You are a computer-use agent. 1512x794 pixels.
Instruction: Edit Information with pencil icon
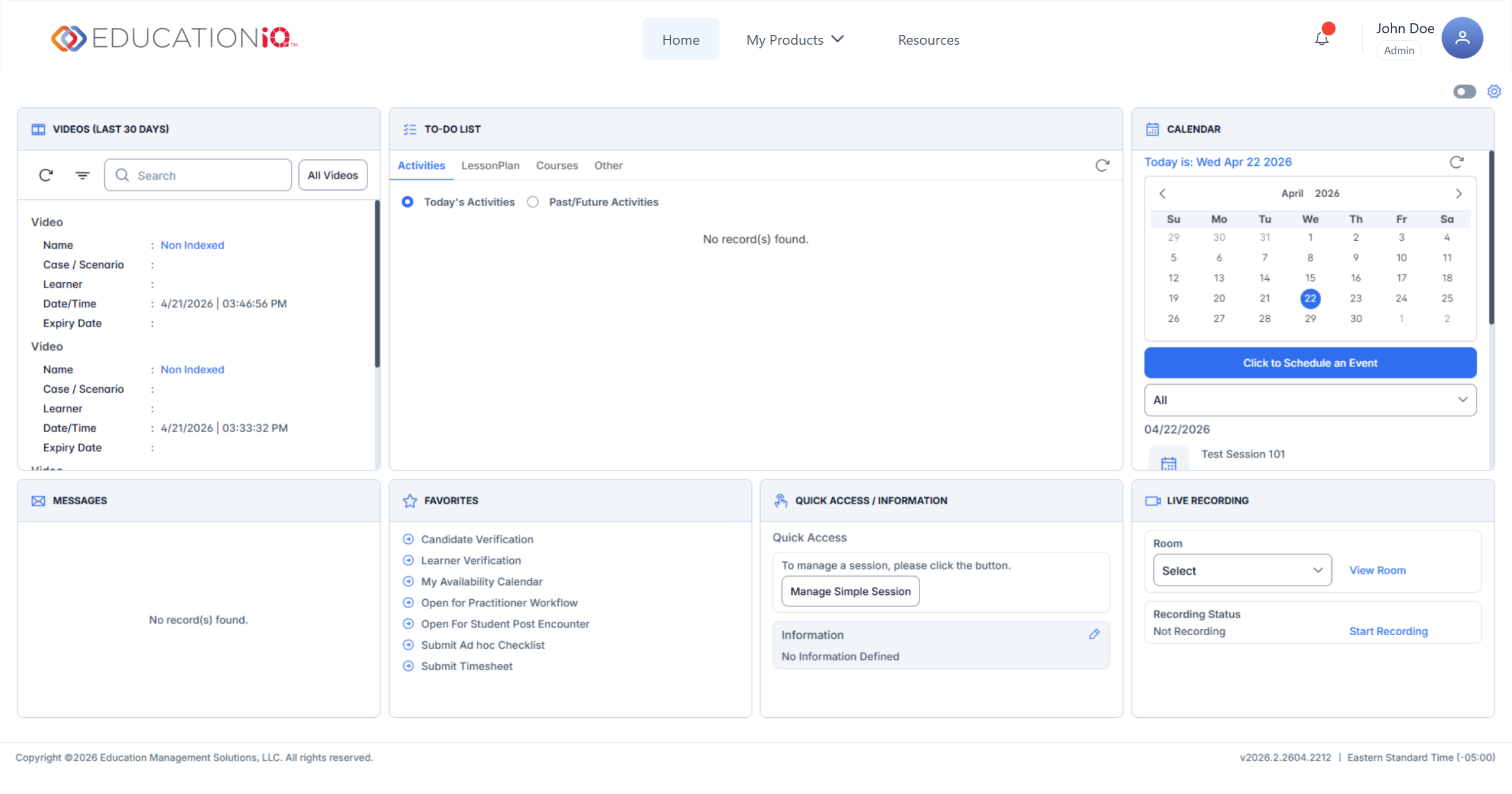click(1094, 634)
